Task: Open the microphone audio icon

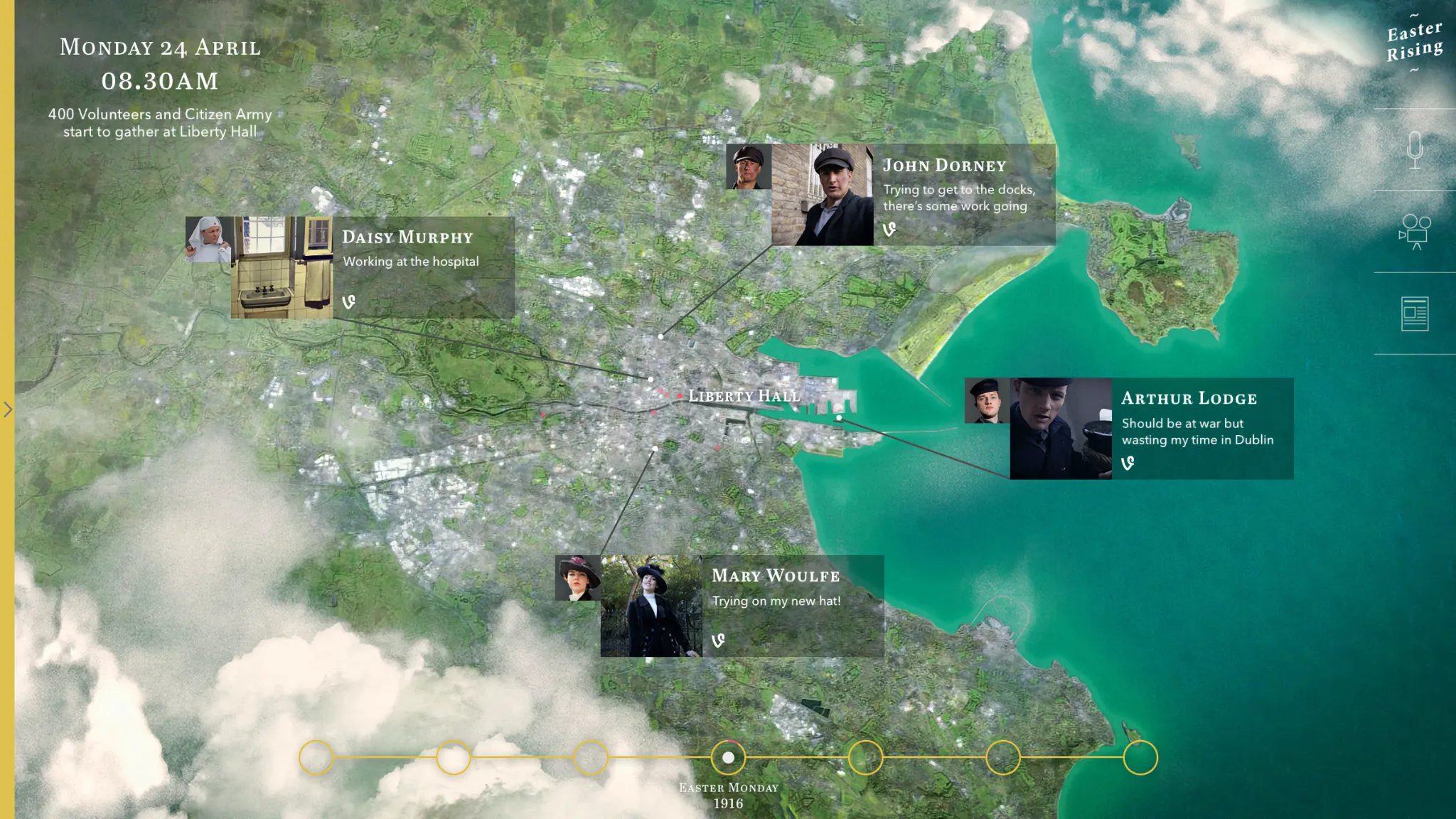Action: click(x=1415, y=150)
